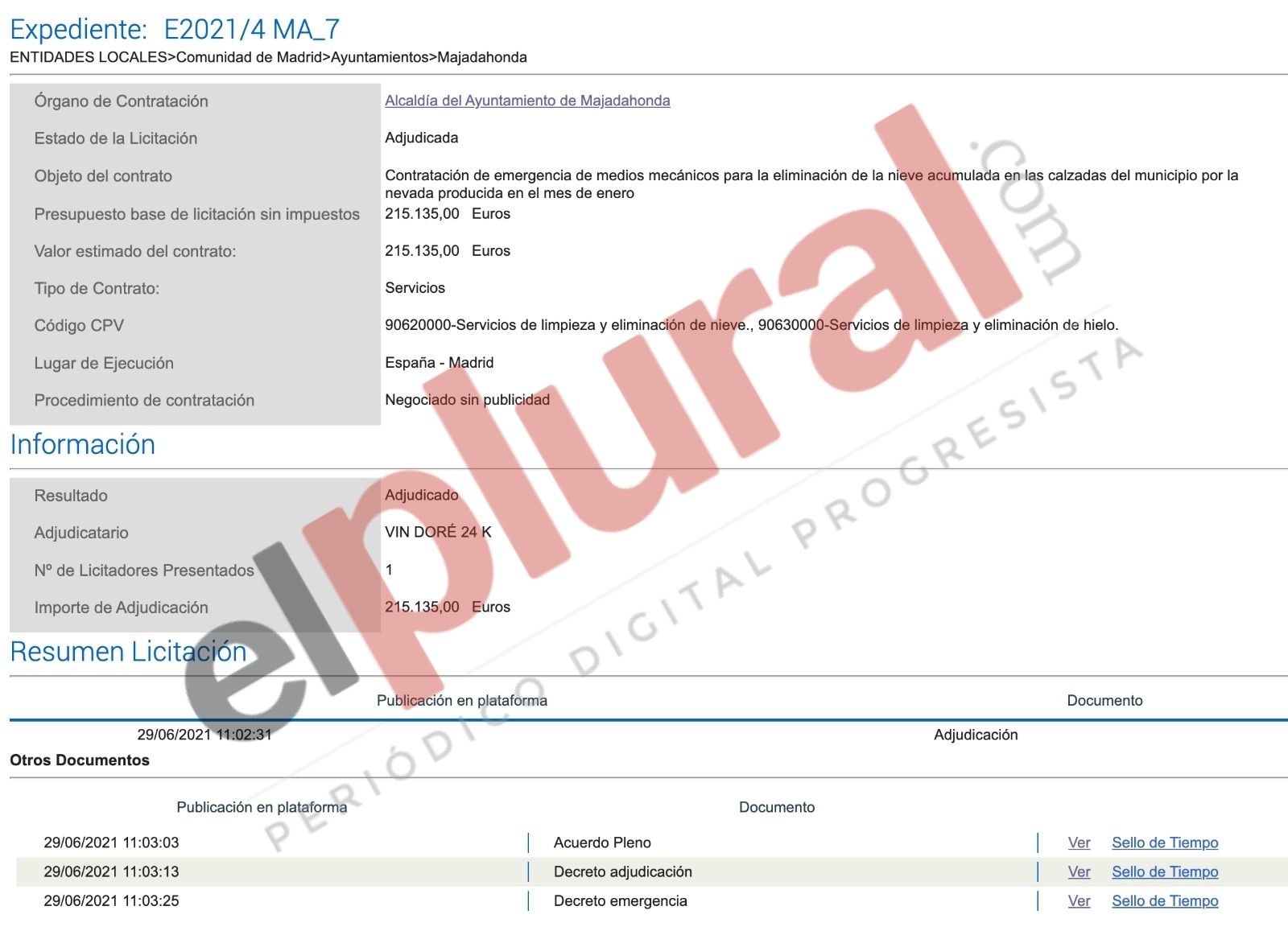Select the VIN DORÉ 24 K awardee

[x=438, y=532]
